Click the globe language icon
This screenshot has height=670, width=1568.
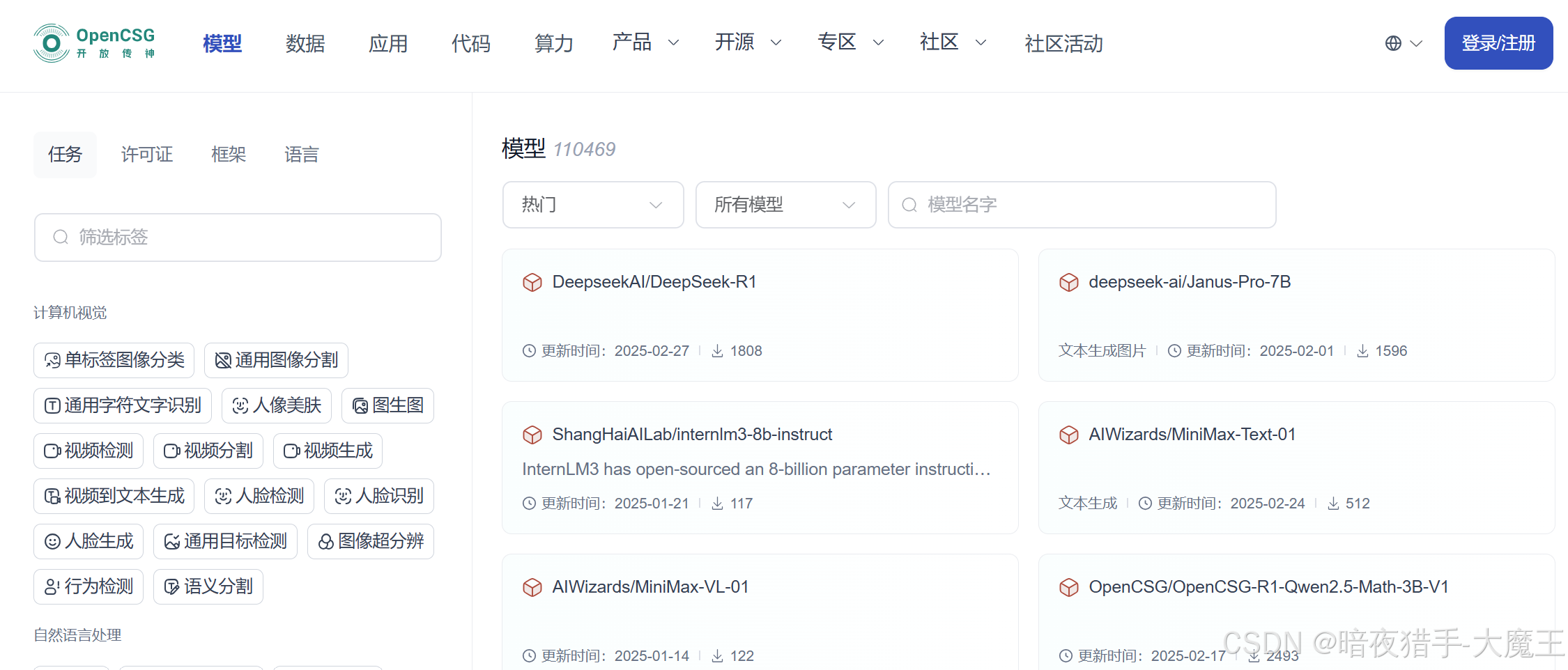point(1393,43)
